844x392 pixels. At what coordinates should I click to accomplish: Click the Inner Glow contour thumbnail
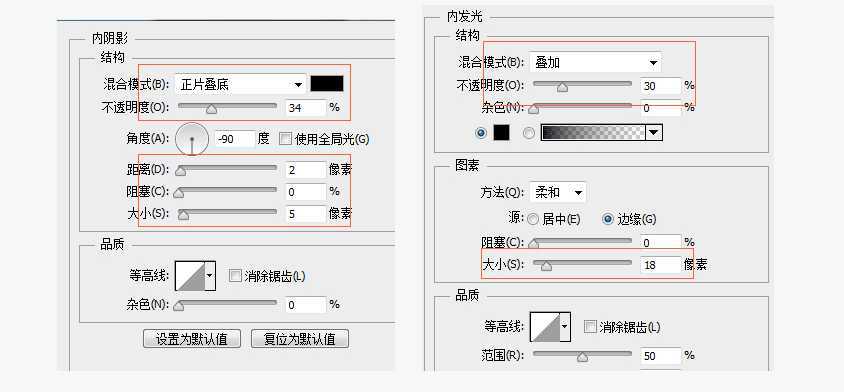point(545,327)
